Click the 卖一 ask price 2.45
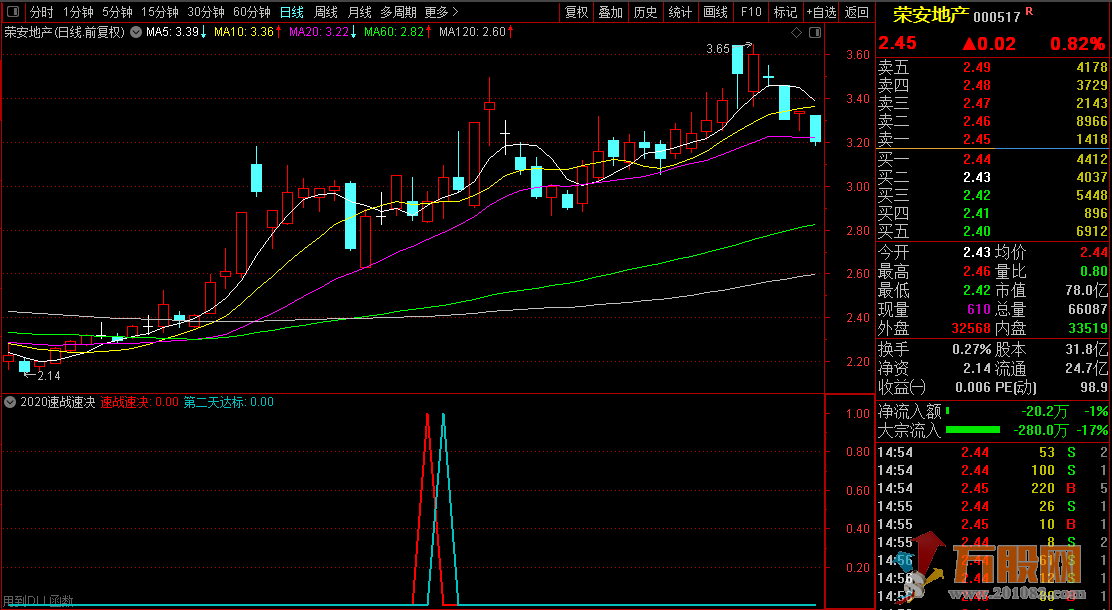The width and height of the screenshot is (1112, 610). click(977, 139)
